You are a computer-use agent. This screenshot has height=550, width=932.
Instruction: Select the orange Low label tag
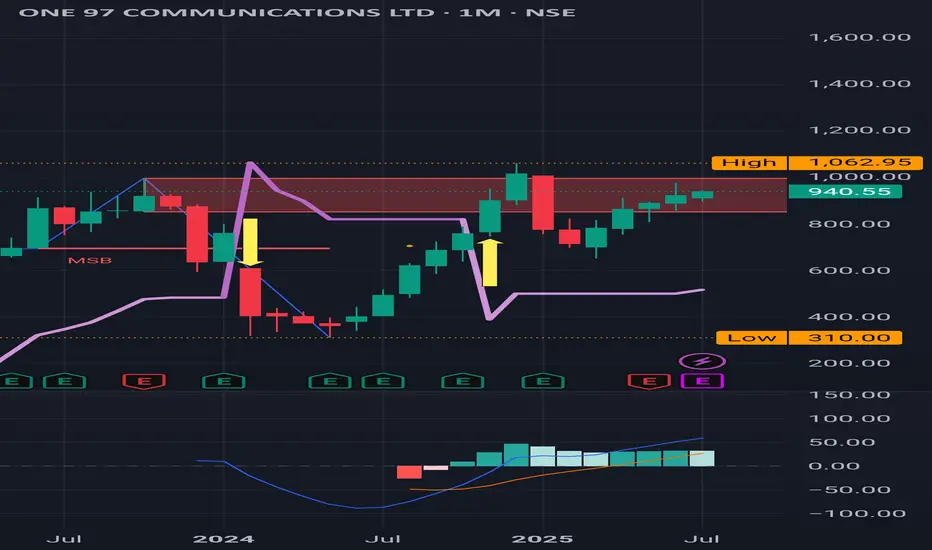(751, 338)
